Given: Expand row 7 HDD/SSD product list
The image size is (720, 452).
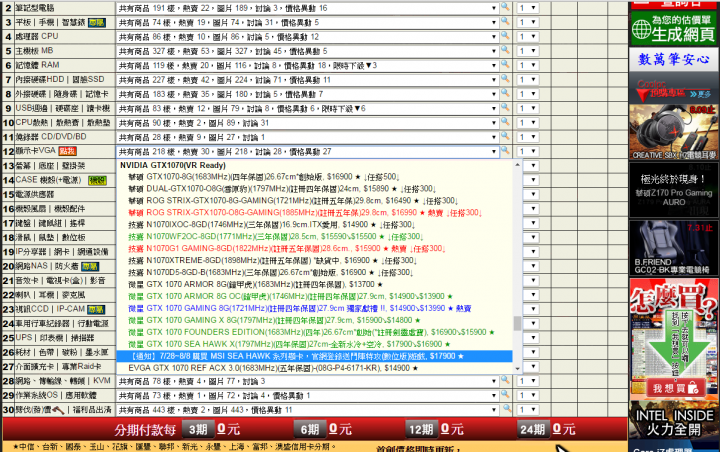Looking at the screenshot, I should pyautogui.click(x=307, y=80).
